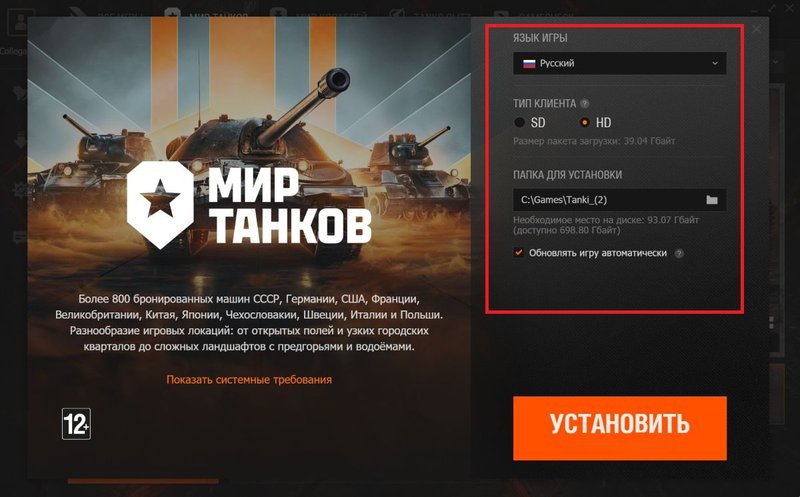
Task: Open the user profile avatar icon
Action: click(x=20, y=23)
